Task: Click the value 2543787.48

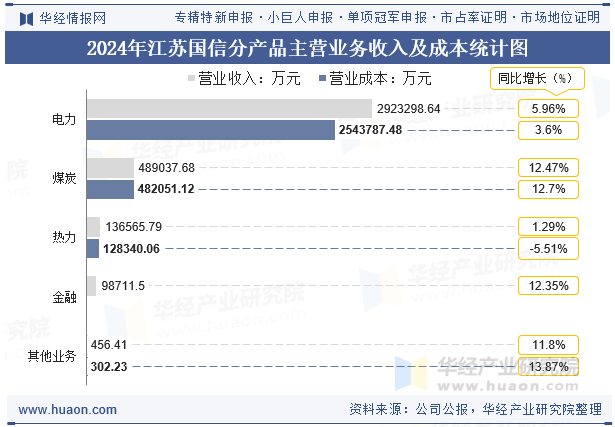Action: [x=370, y=130]
